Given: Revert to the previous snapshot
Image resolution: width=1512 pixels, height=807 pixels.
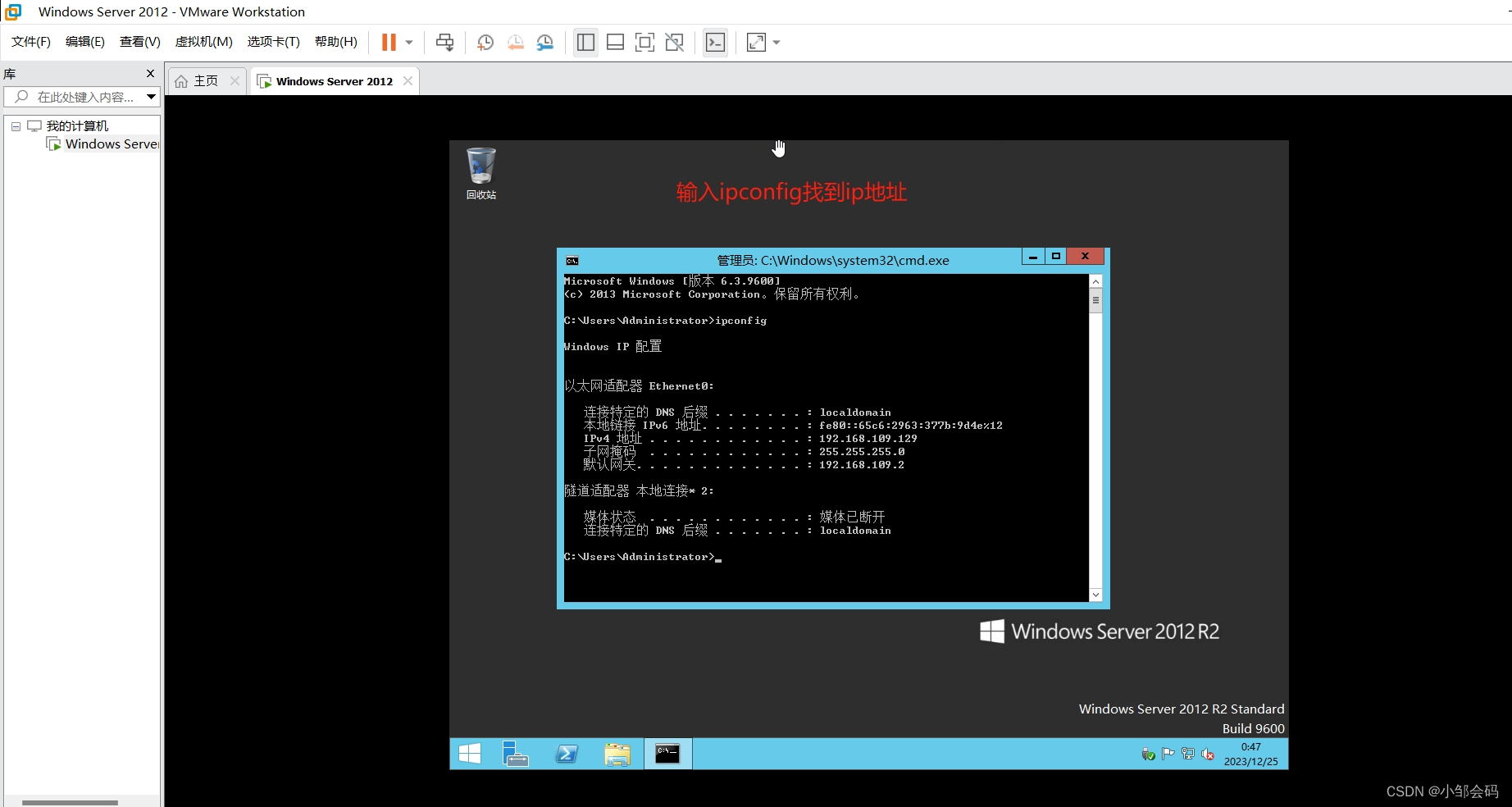Looking at the screenshot, I should click(x=515, y=43).
